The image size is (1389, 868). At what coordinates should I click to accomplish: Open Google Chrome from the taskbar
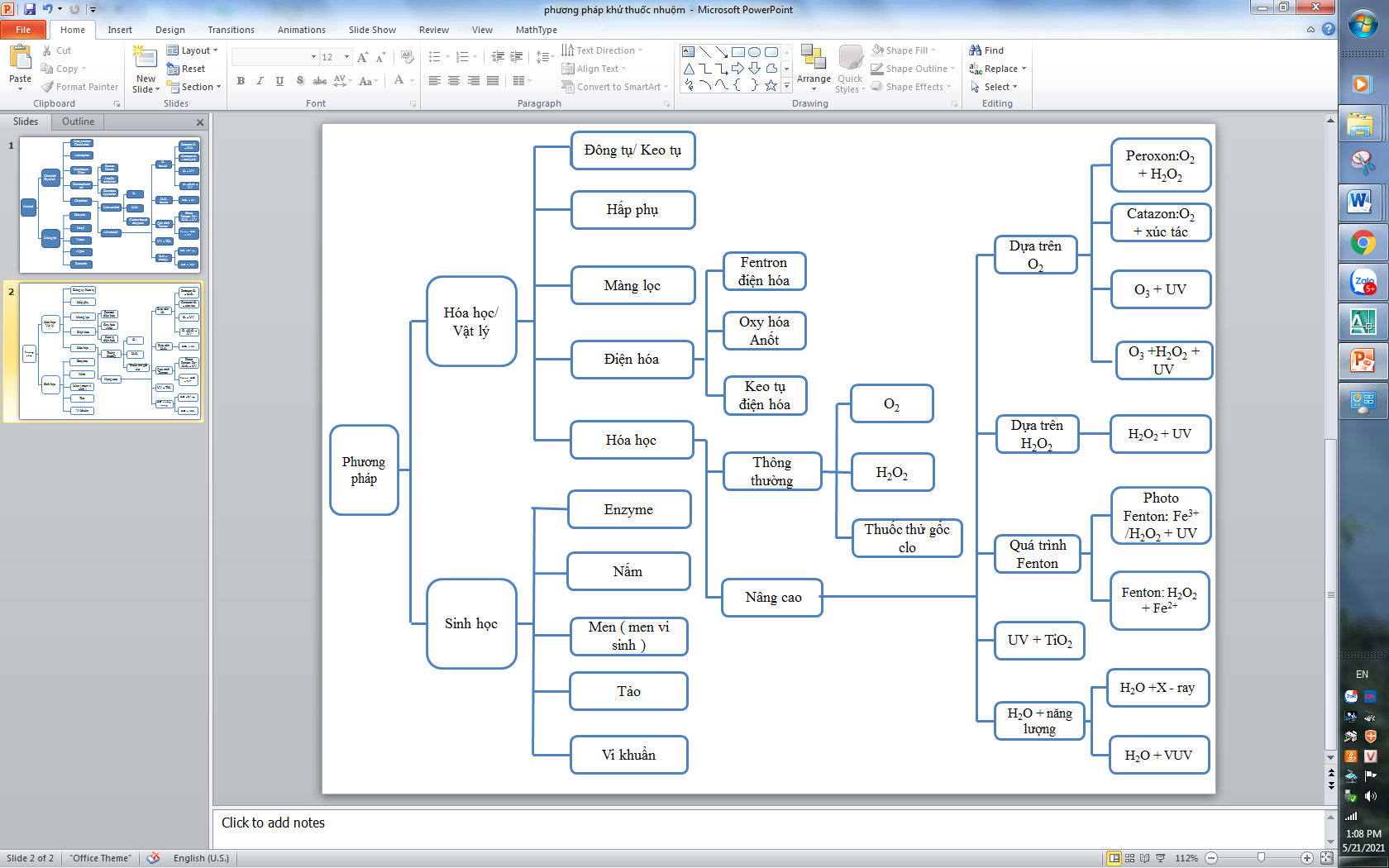click(1363, 243)
